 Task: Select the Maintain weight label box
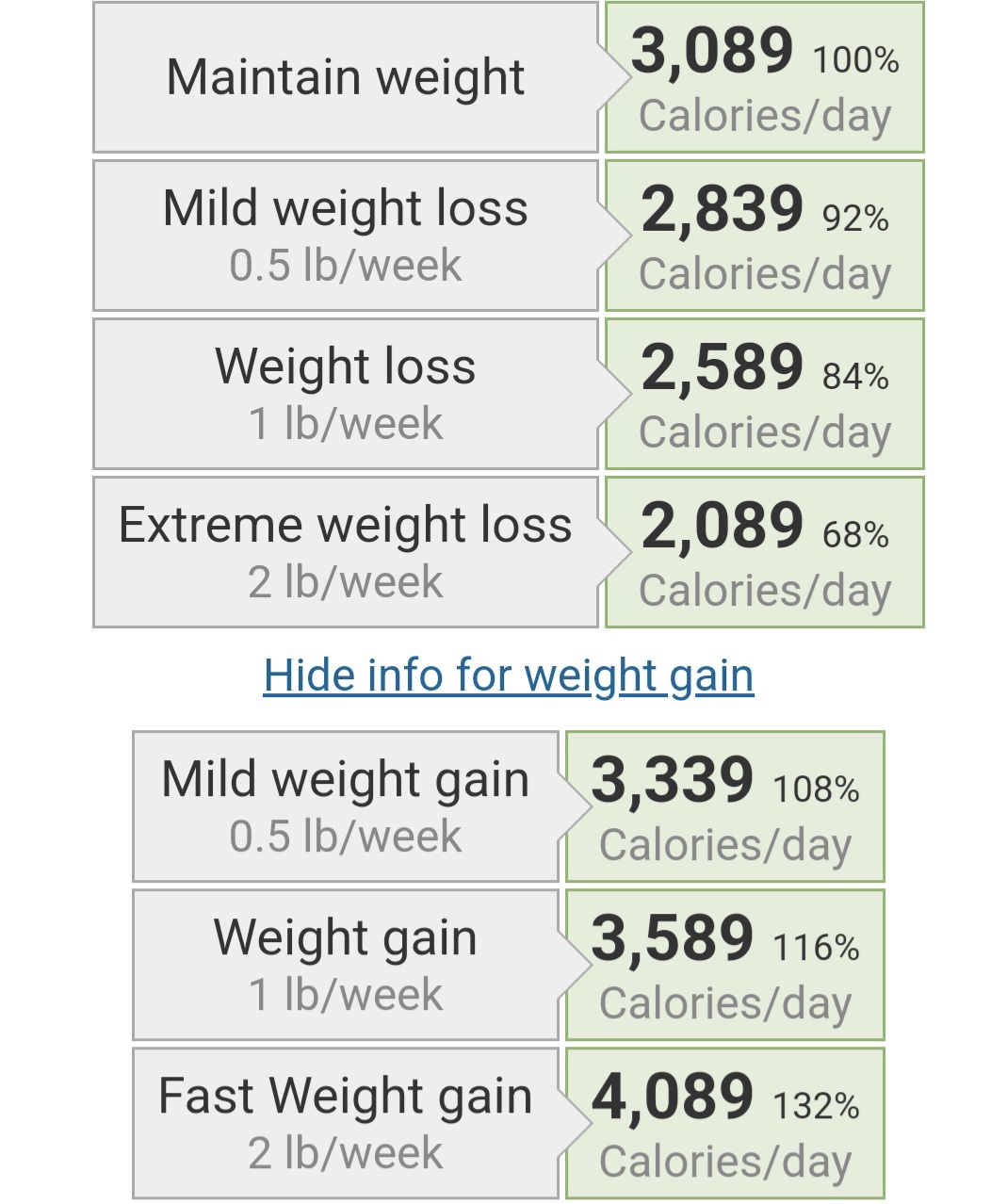[x=345, y=77]
